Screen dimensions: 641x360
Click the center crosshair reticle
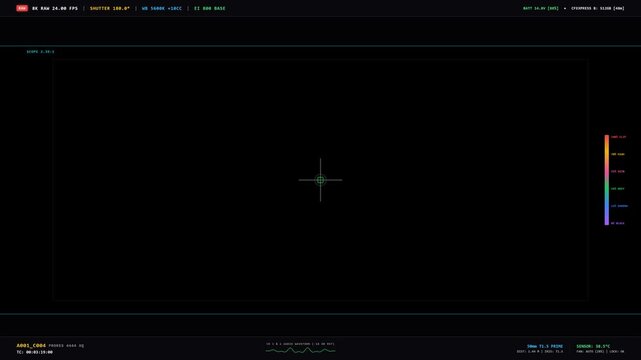click(320, 180)
